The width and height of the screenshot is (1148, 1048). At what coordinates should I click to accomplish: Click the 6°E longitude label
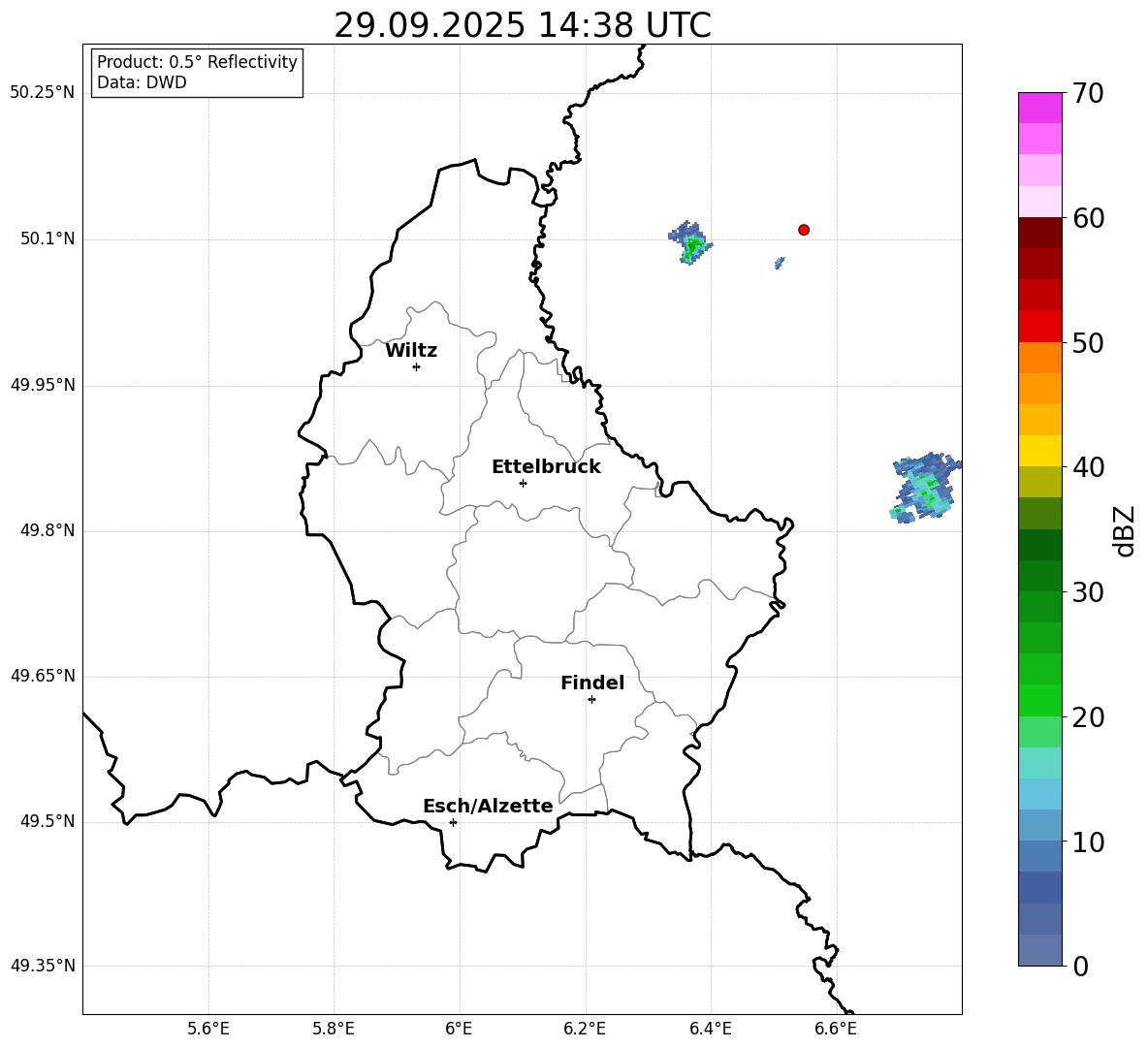click(x=459, y=1029)
